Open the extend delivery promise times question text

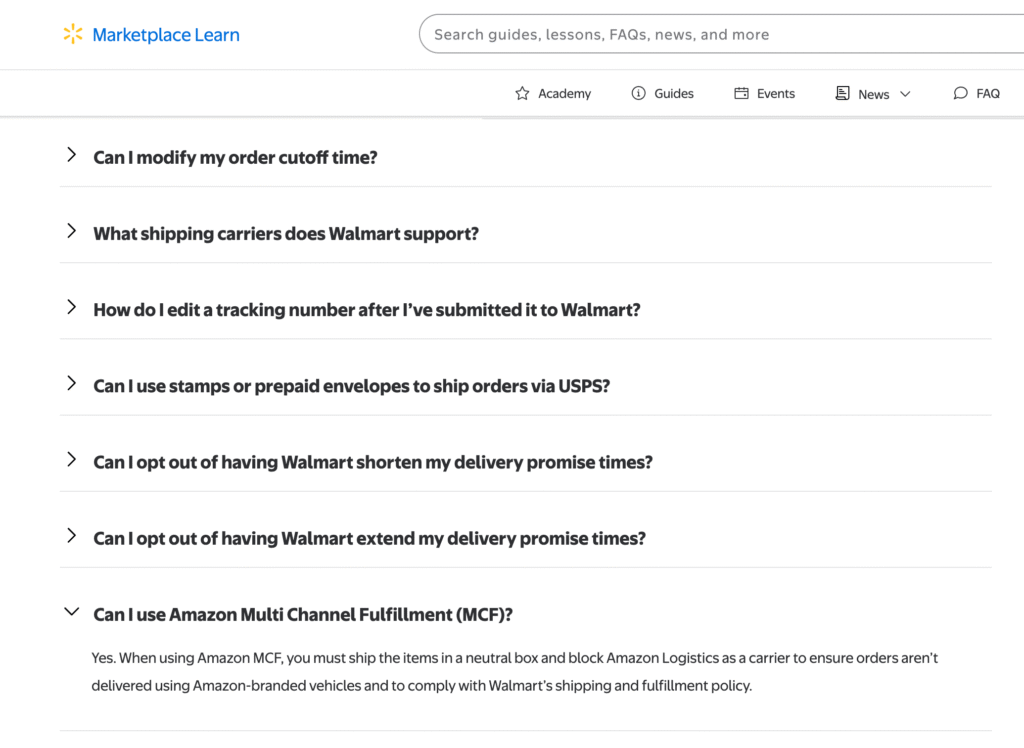pos(370,538)
